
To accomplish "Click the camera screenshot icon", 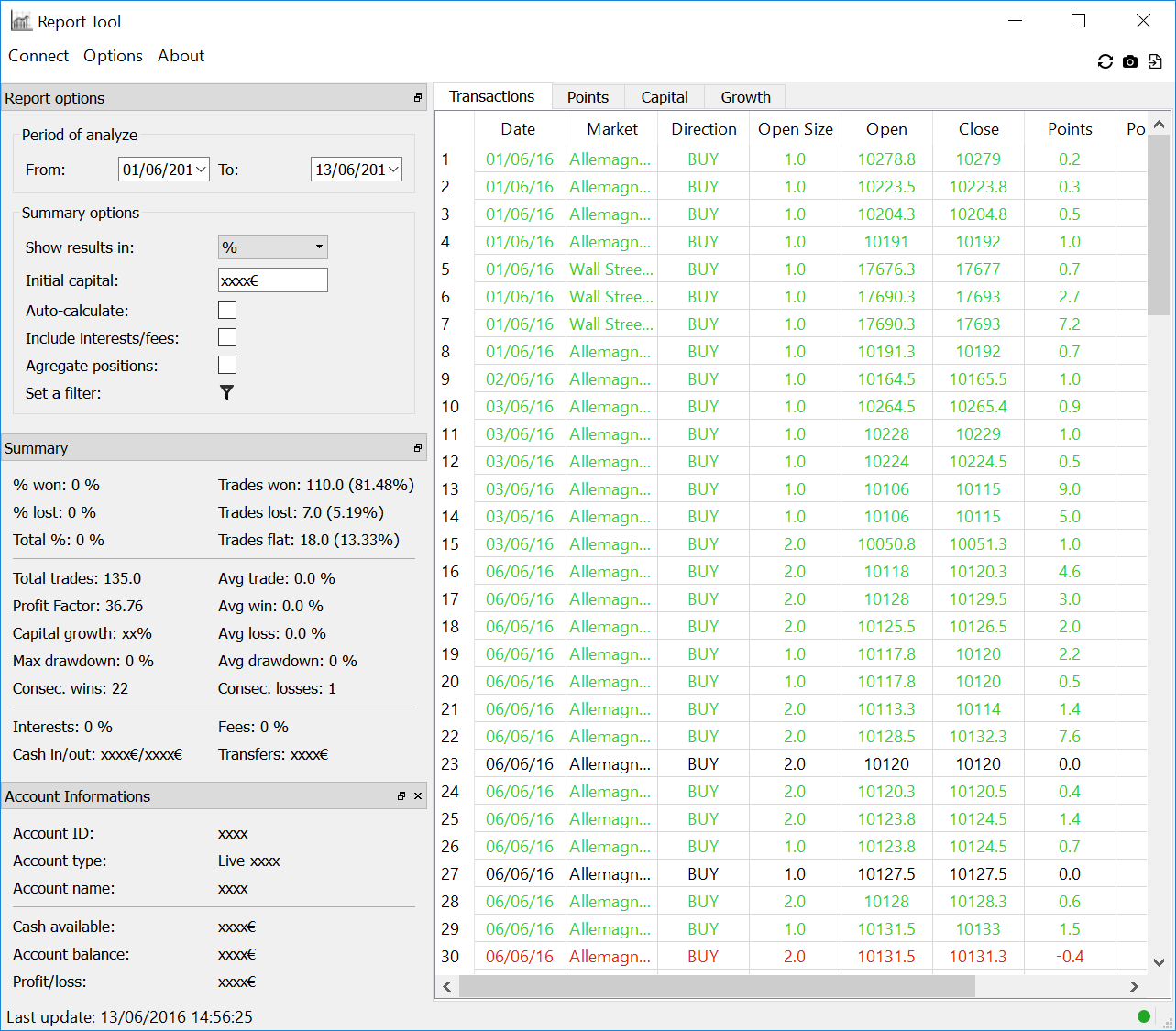I will click(1130, 61).
